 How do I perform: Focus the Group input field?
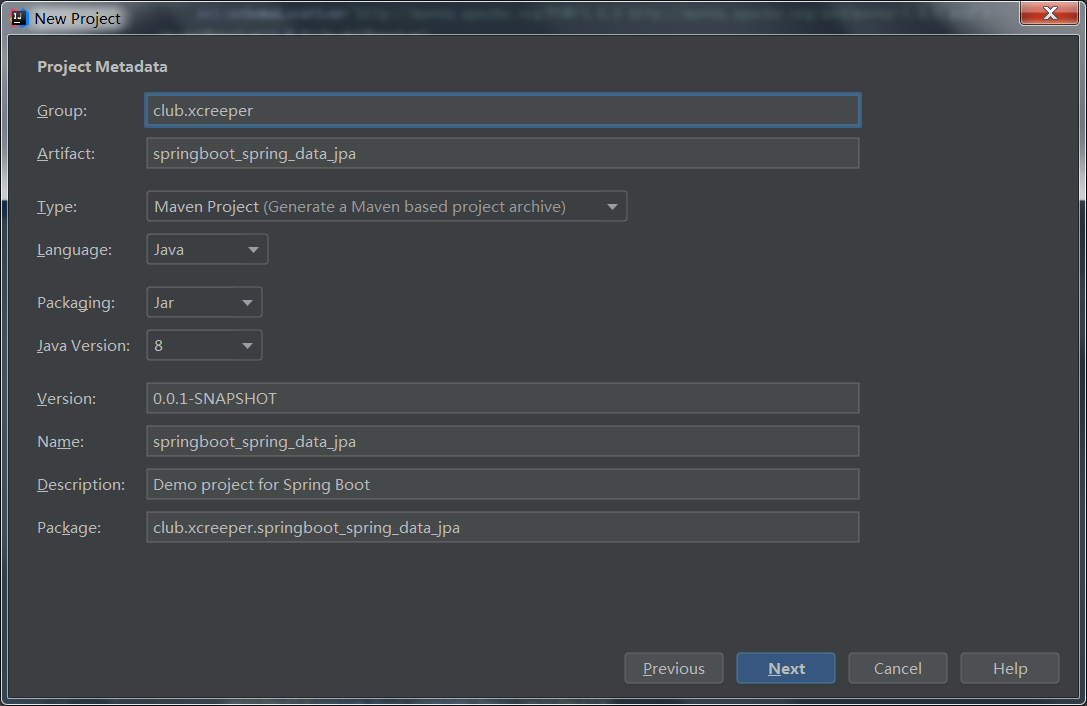(503, 110)
